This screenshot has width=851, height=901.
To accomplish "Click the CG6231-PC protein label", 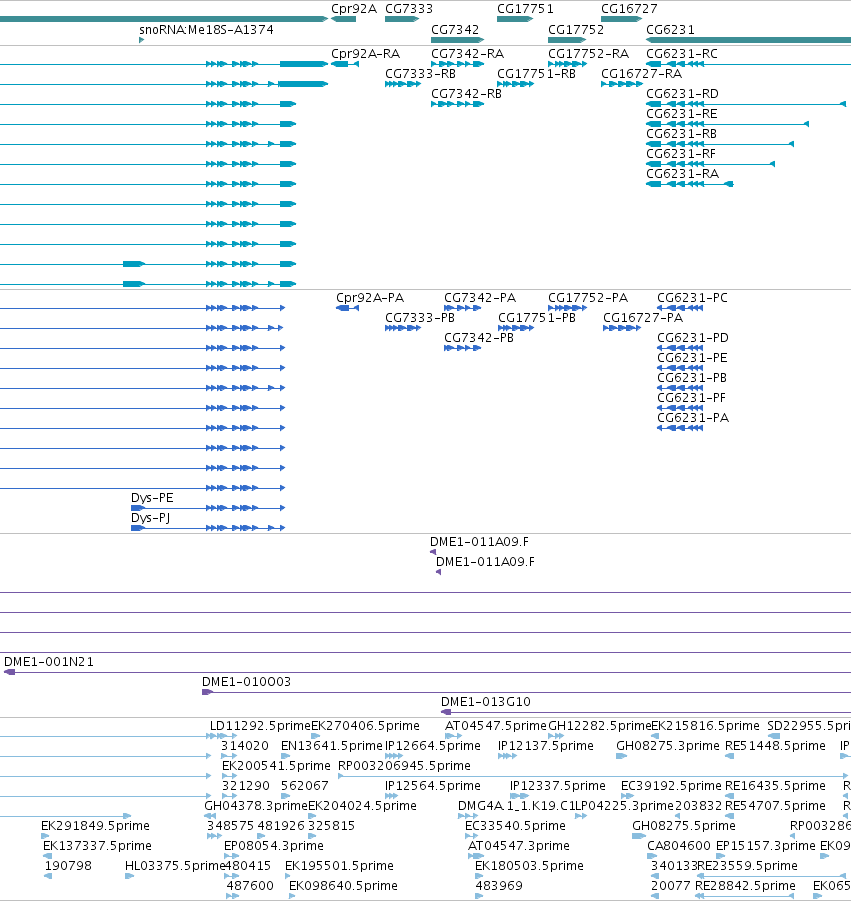I will 692,298.
